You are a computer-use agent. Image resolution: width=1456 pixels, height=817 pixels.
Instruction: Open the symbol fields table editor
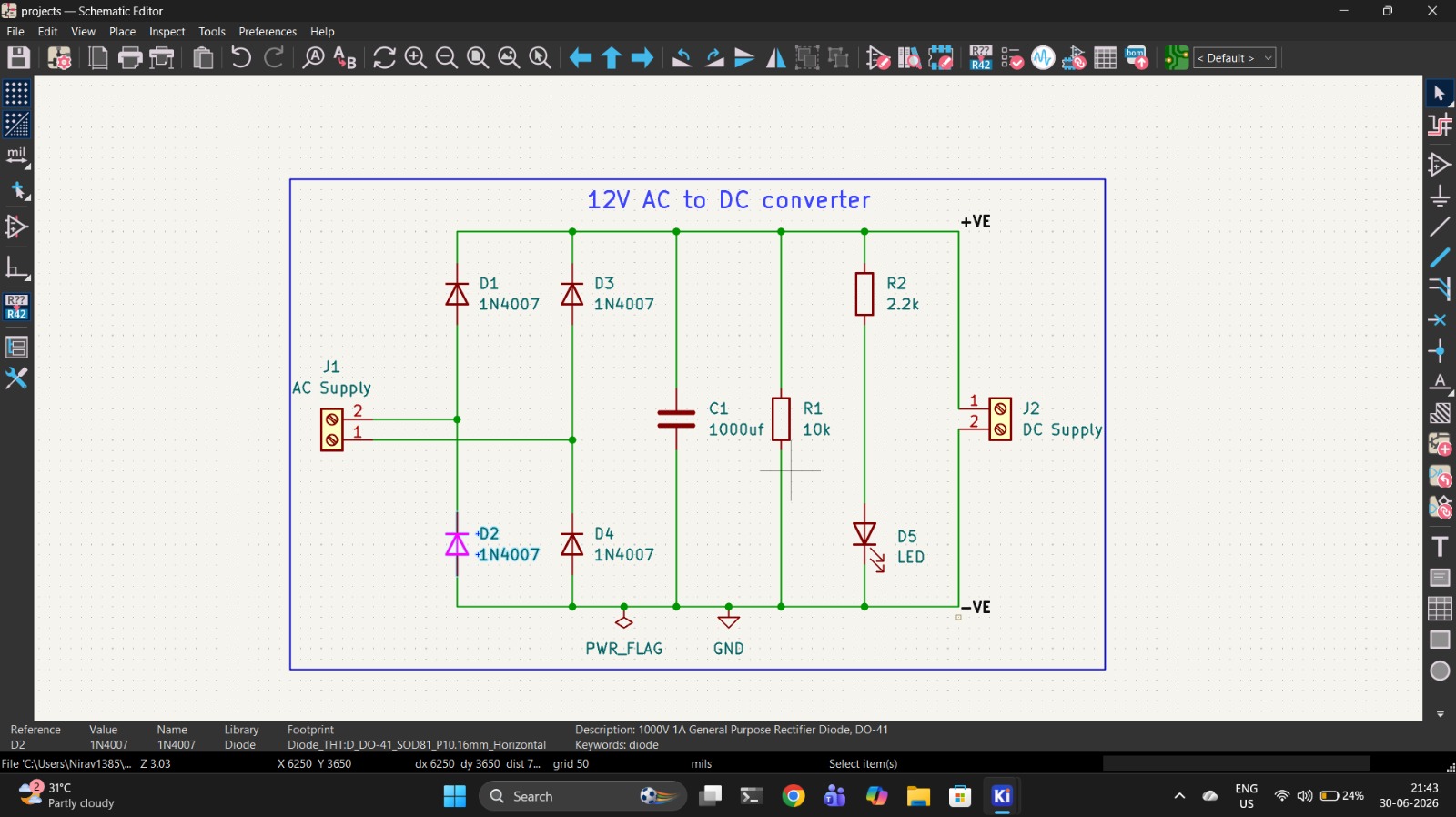click(x=1106, y=58)
